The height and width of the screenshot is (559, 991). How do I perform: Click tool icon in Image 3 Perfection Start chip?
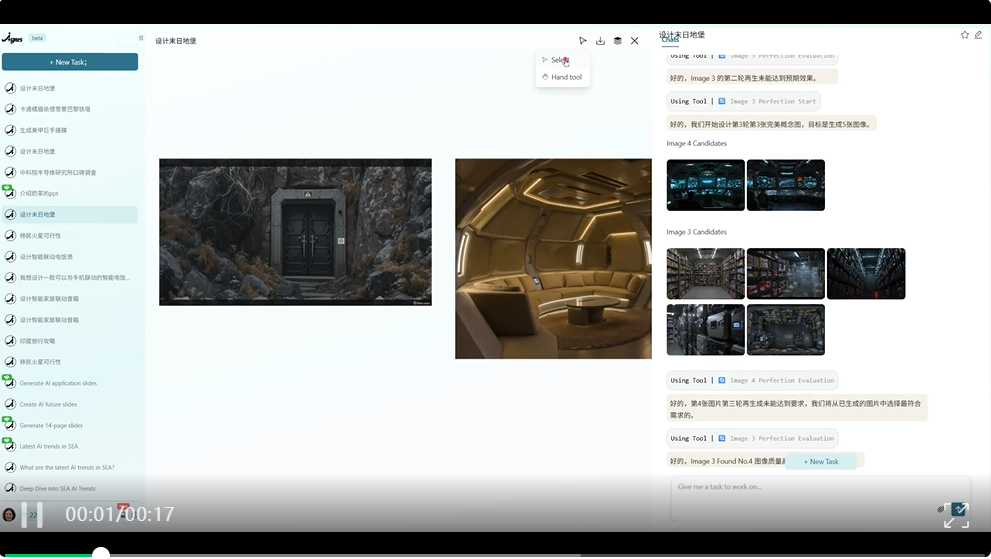tap(722, 101)
